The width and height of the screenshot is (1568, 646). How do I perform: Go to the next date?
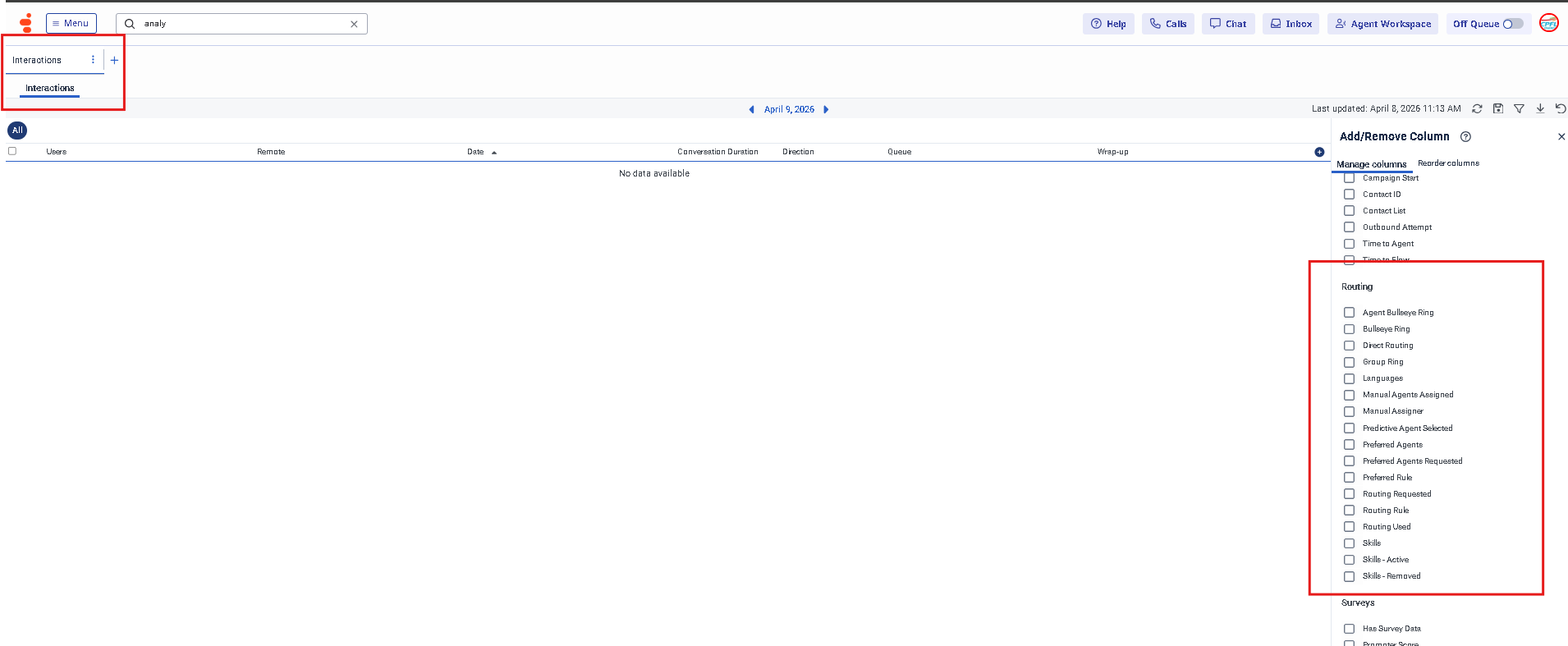pyautogui.click(x=826, y=109)
